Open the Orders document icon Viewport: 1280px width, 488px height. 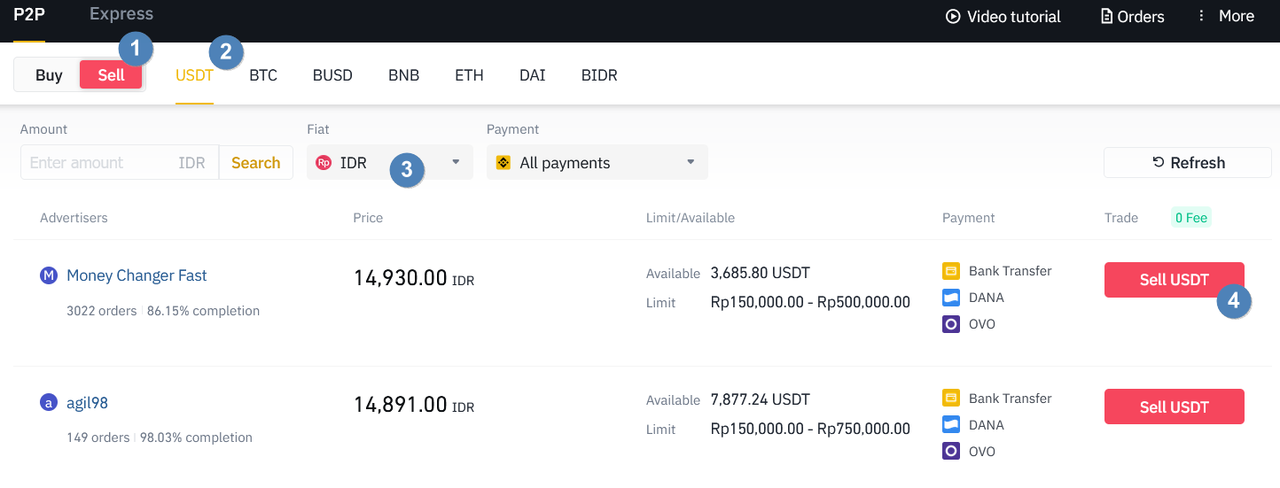click(x=1107, y=16)
